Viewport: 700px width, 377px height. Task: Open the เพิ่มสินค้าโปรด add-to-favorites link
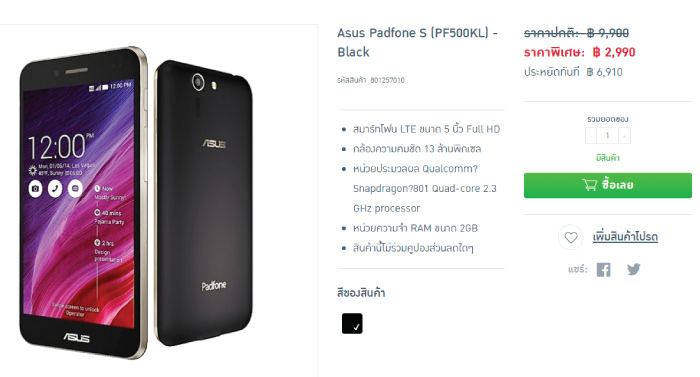(x=625, y=237)
